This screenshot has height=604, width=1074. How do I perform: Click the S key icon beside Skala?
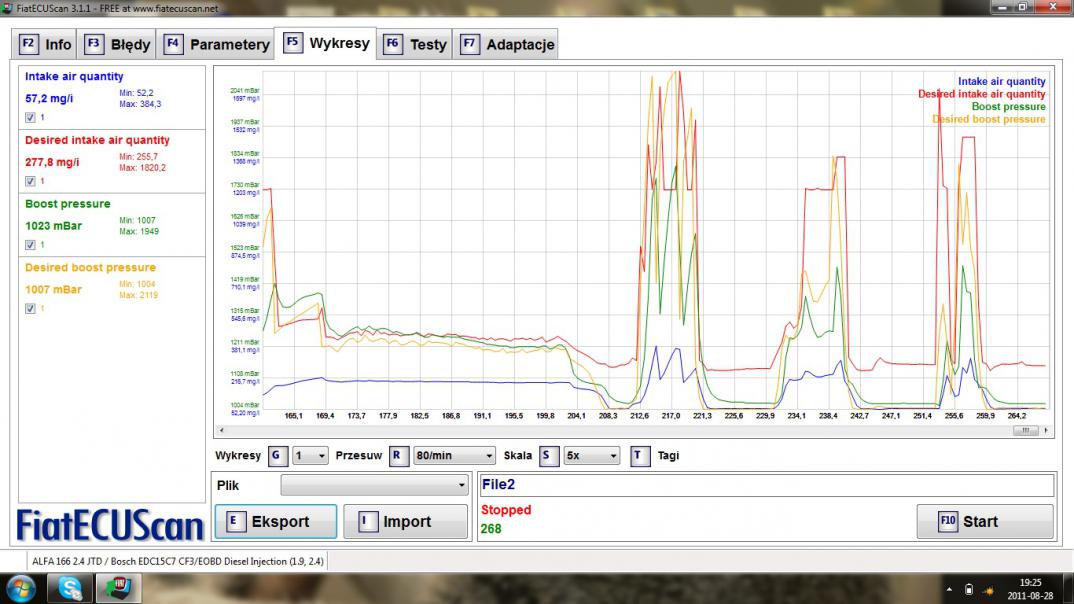point(548,456)
